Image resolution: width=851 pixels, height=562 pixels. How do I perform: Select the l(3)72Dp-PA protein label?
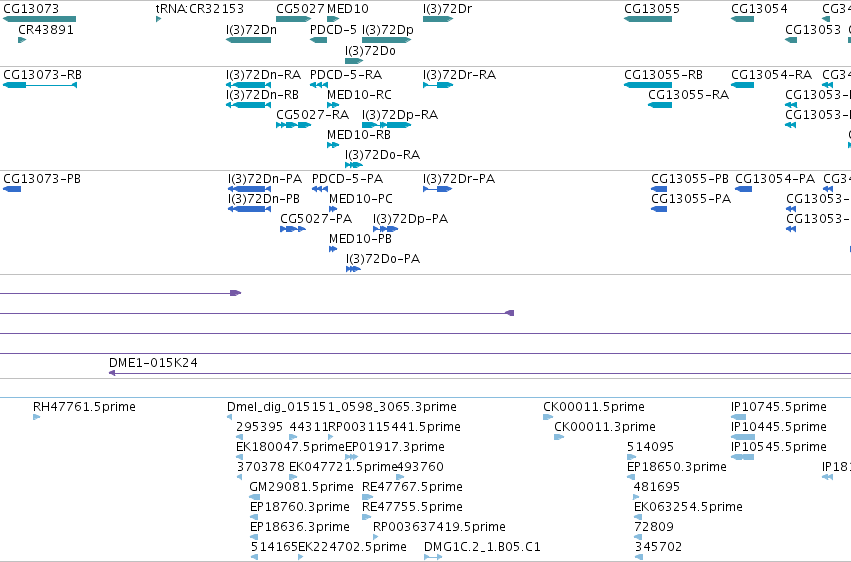pos(410,219)
